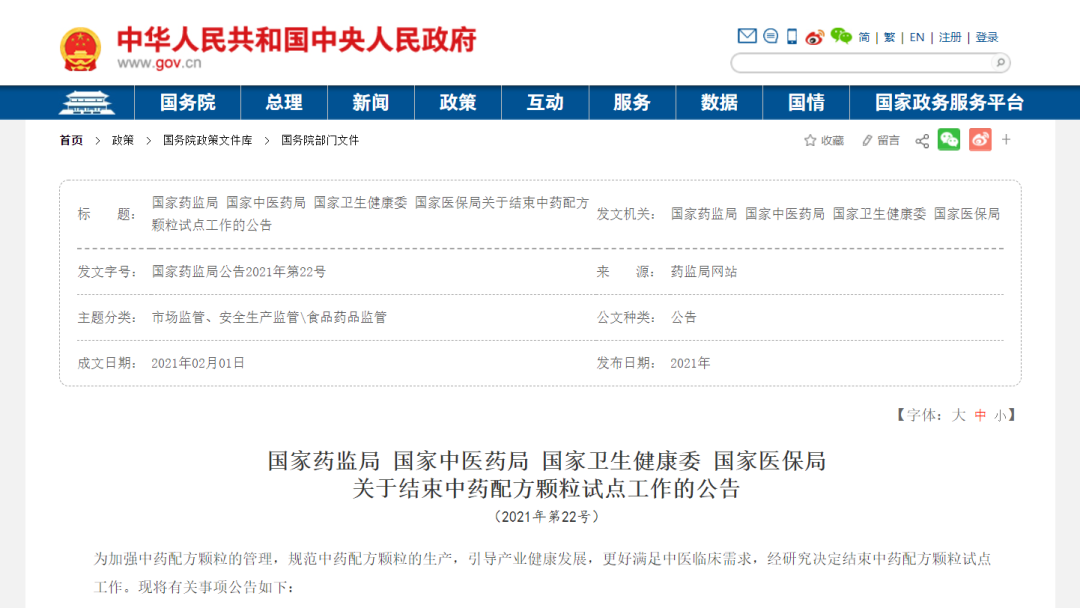1080x608 pixels.
Task: Open the 国务院 navigation menu
Action: (188, 103)
